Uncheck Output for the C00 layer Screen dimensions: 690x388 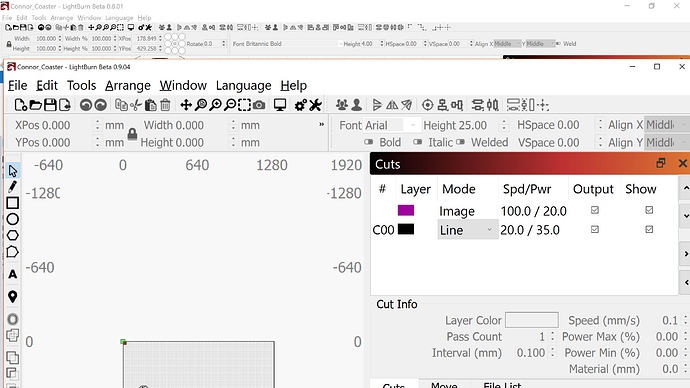pos(595,229)
